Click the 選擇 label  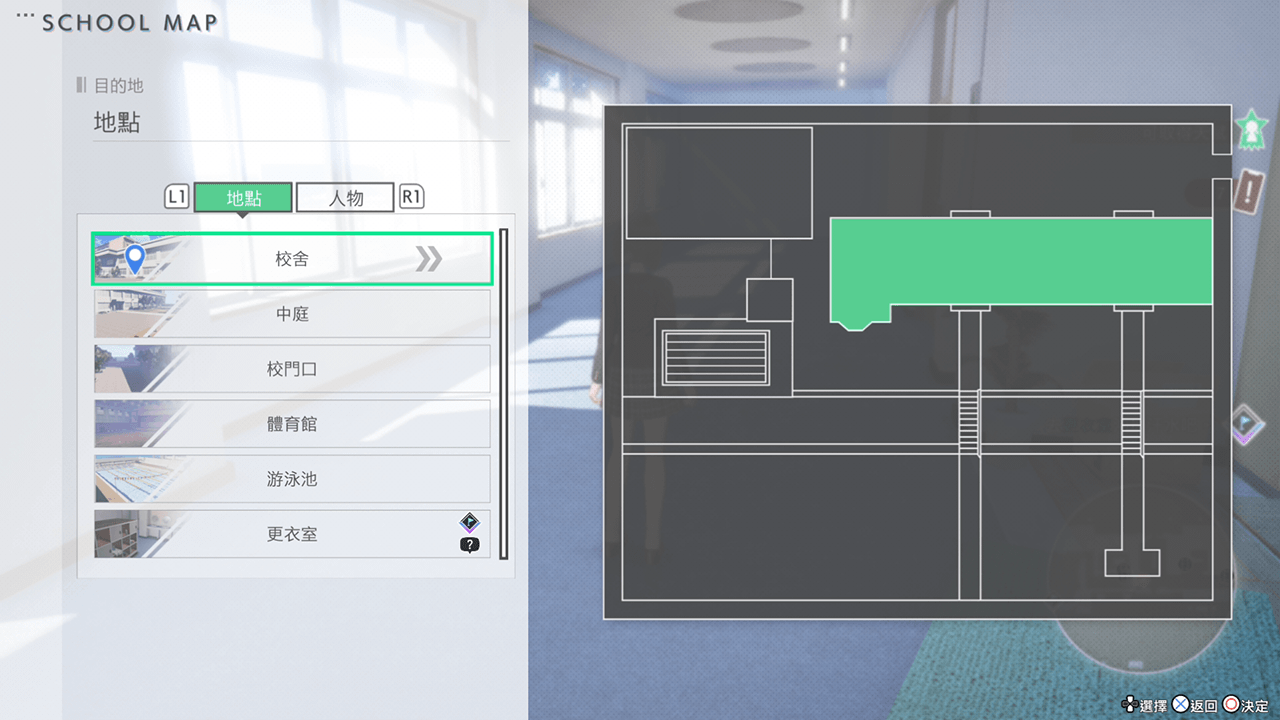1153,706
